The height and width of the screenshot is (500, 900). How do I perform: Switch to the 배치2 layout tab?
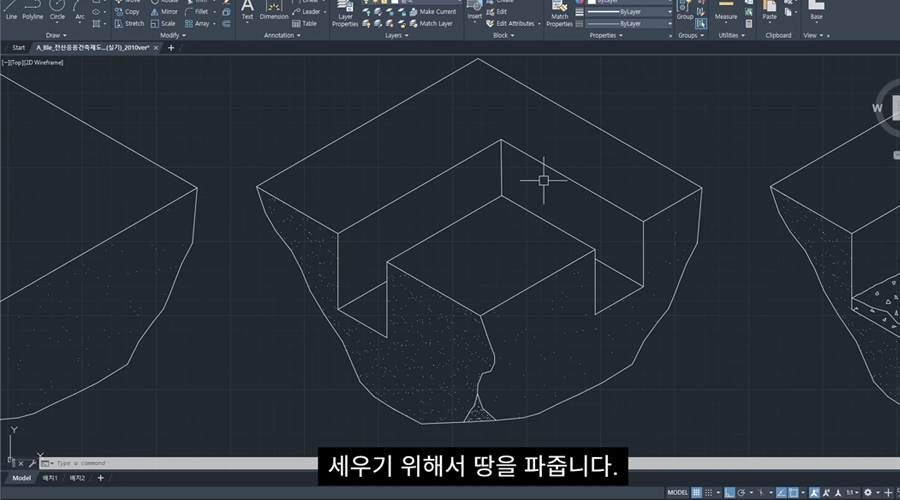coord(77,478)
